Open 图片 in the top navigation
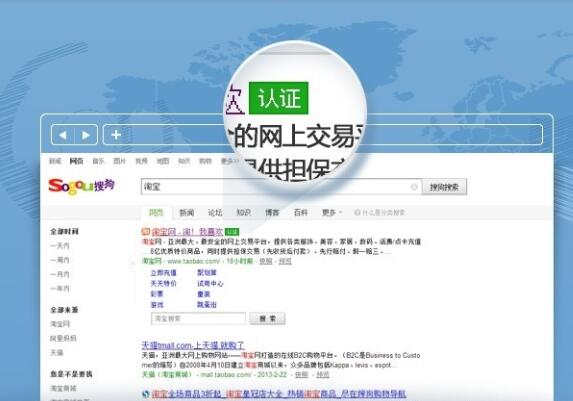Image resolution: width=573 pixels, height=401 pixels. 119,161
